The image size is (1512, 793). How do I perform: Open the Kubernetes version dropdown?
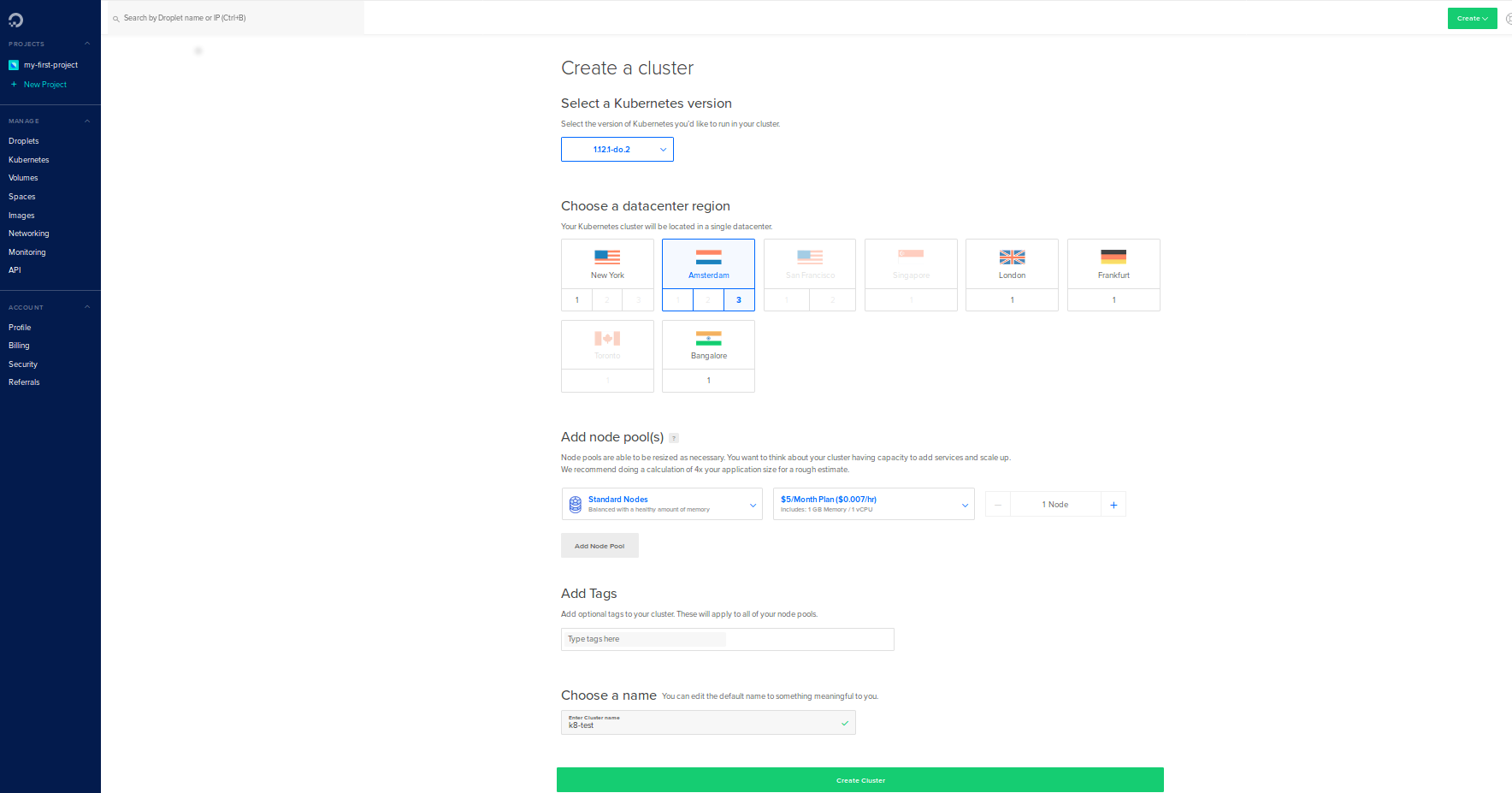[617, 150]
